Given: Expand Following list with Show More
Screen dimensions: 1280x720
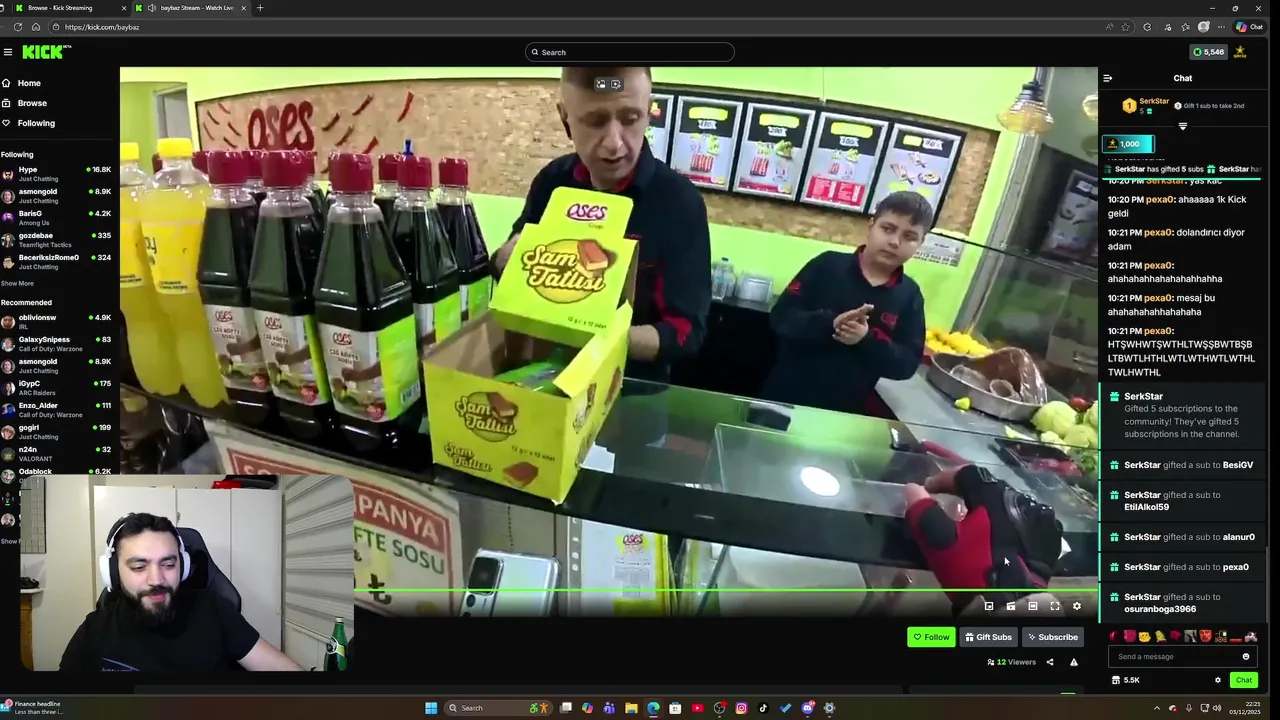Looking at the screenshot, I should tap(17, 283).
